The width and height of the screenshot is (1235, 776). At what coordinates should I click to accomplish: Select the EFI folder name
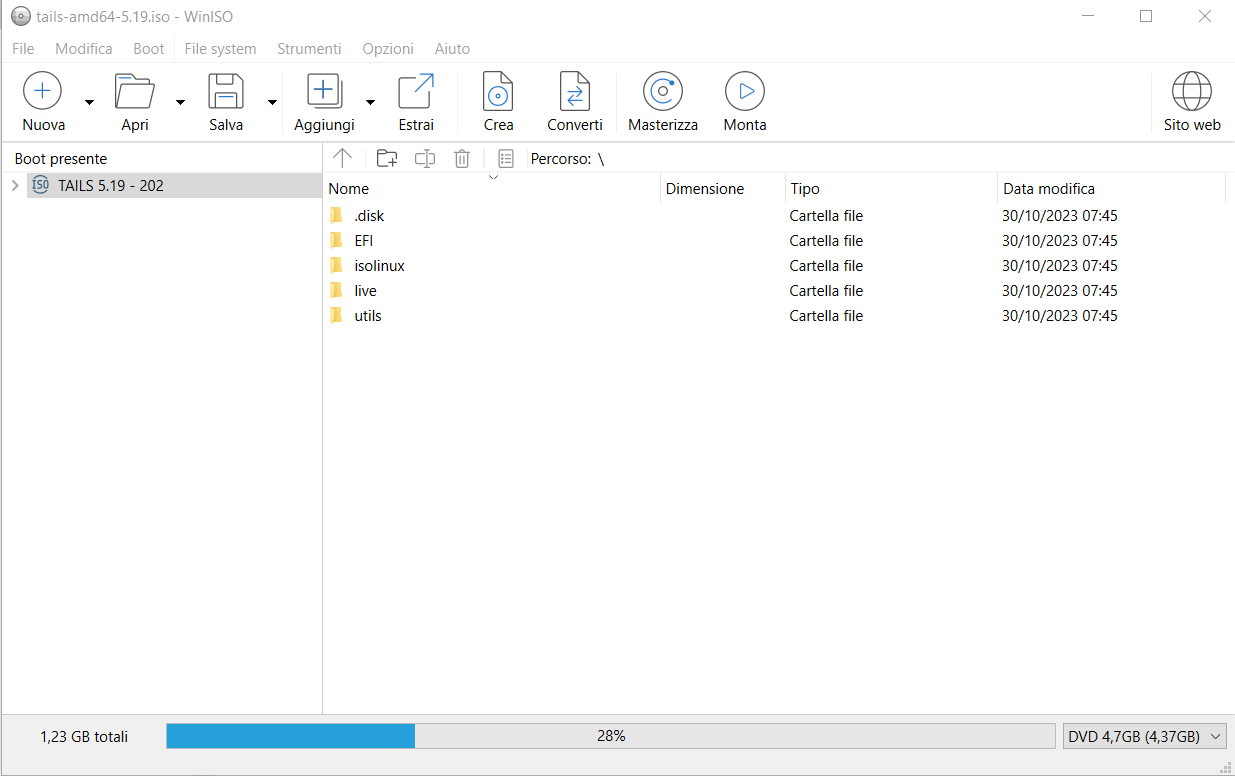pyautogui.click(x=364, y=240)
